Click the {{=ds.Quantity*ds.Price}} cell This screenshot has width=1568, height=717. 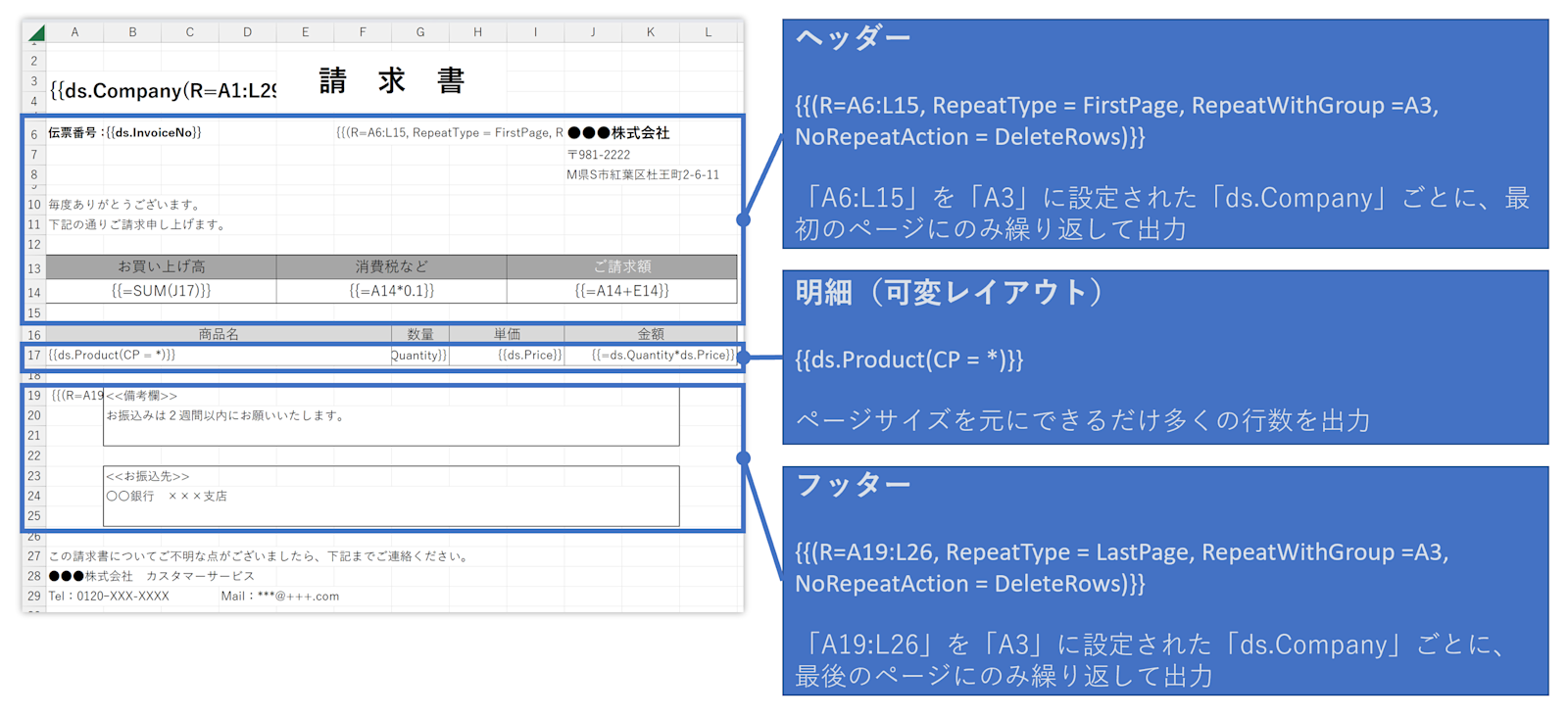651,355
